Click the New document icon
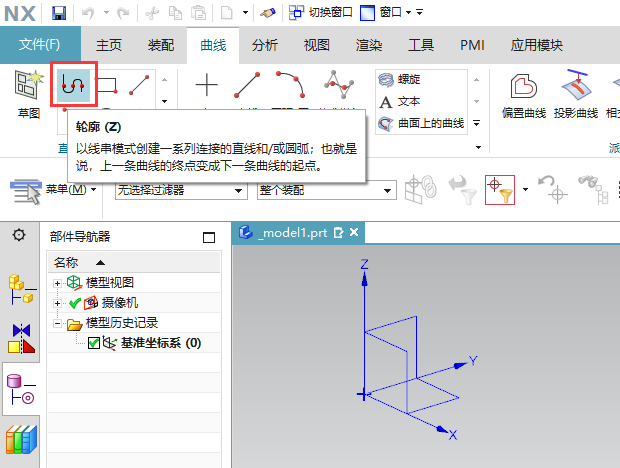 click(x=227, y=13)
